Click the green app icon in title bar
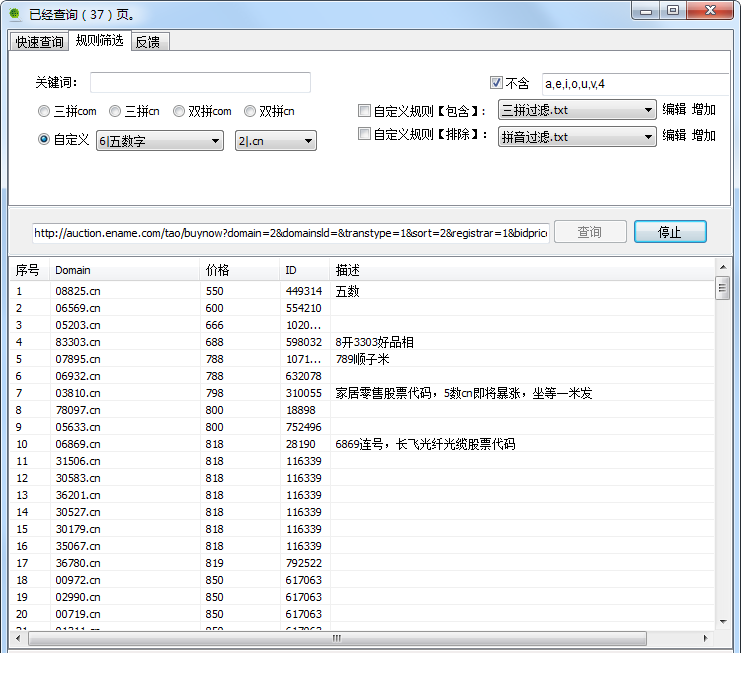The image size is (741, 676). (x=15, y=14)
